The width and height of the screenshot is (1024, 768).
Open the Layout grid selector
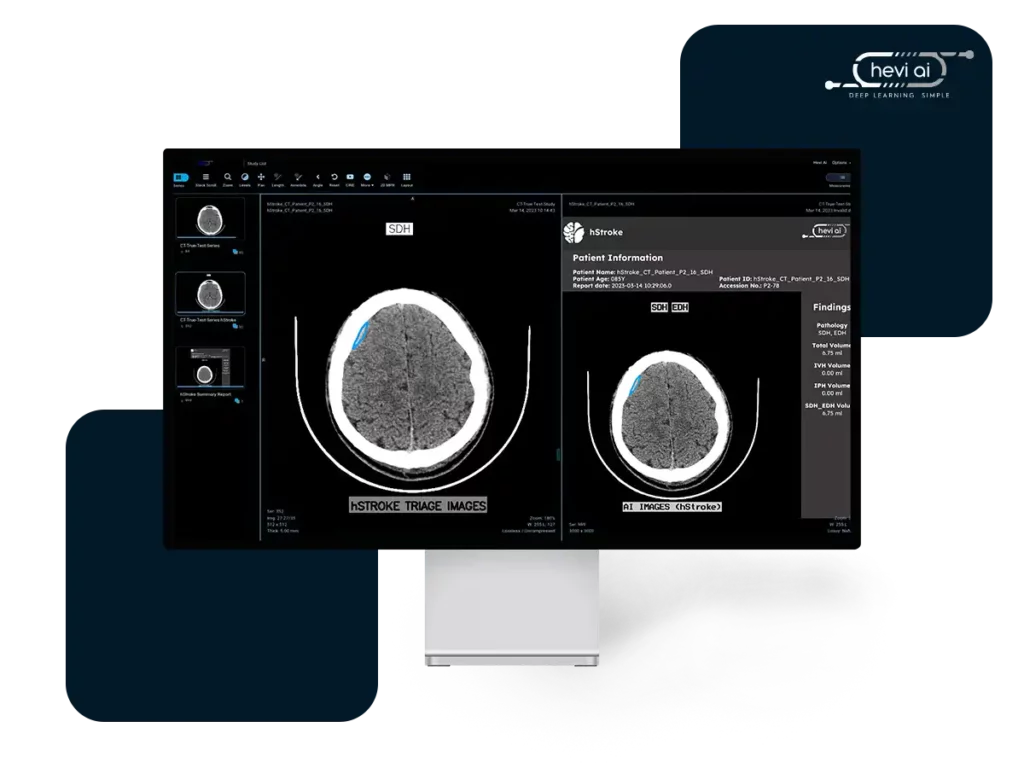tap(407, 178)
